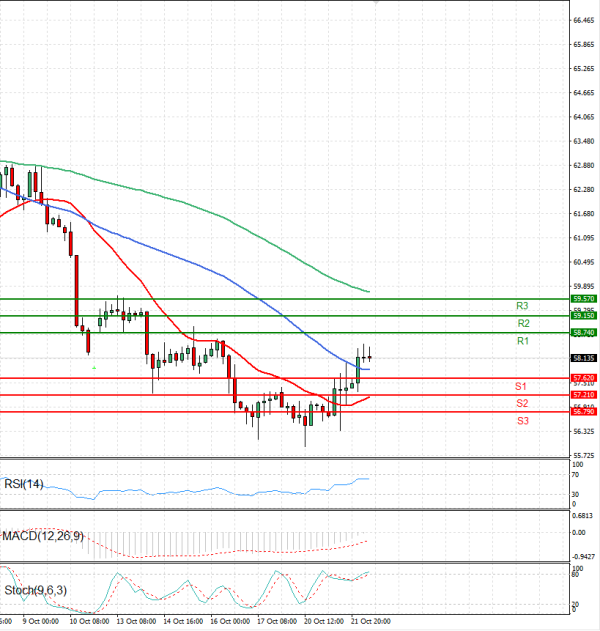The width and height of the screenshot is (600, 631).
Task: Select the S3 support label
Action: 523,421
